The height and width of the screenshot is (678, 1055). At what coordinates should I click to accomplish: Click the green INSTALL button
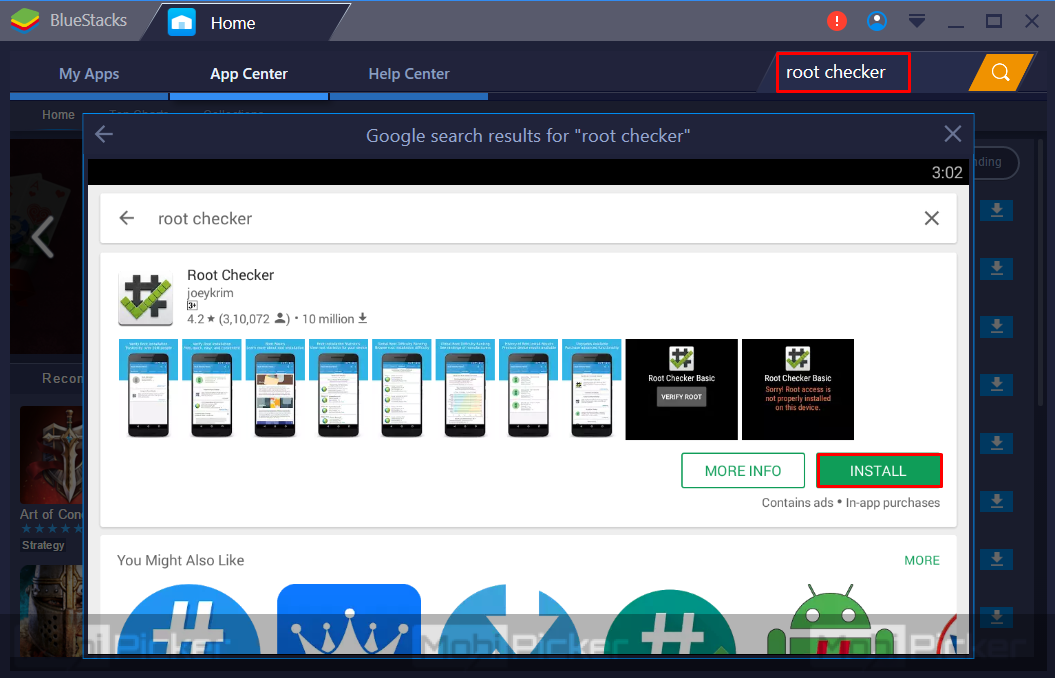[879, 470]
